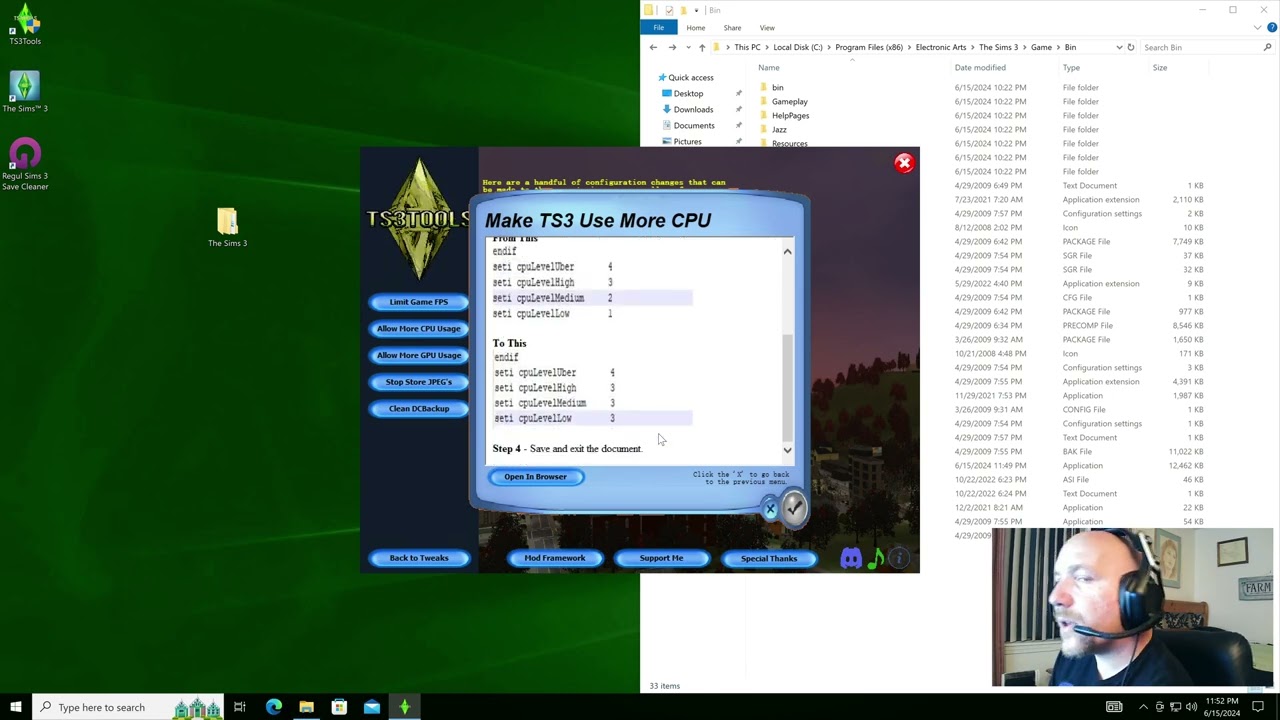Viewport: 1280px width, 720px height.
Task: Click 'Electronic Arts' in address breadcrumb
Action: [x=940, y=47]
